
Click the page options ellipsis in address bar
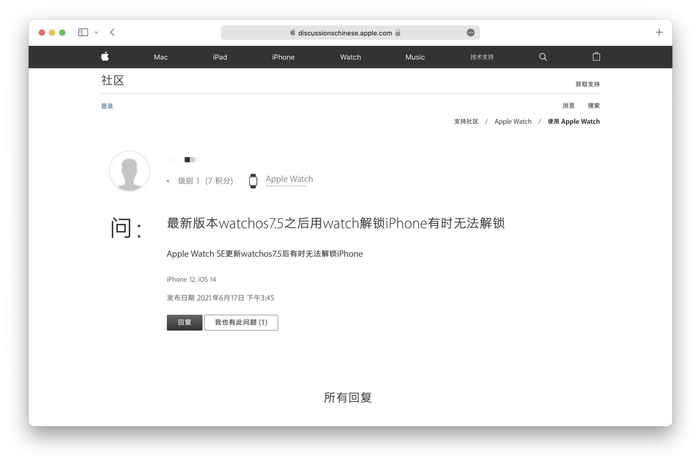471,32
